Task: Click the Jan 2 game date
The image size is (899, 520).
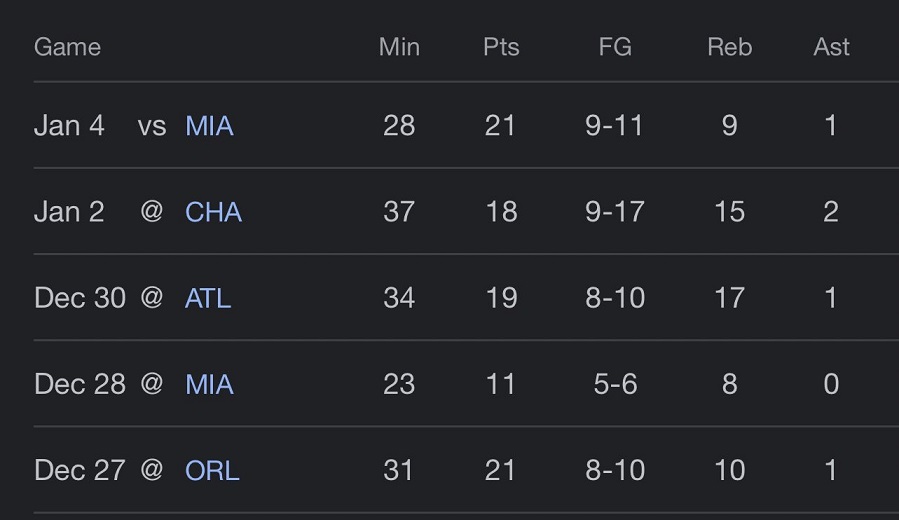Action: pos(69,212)
